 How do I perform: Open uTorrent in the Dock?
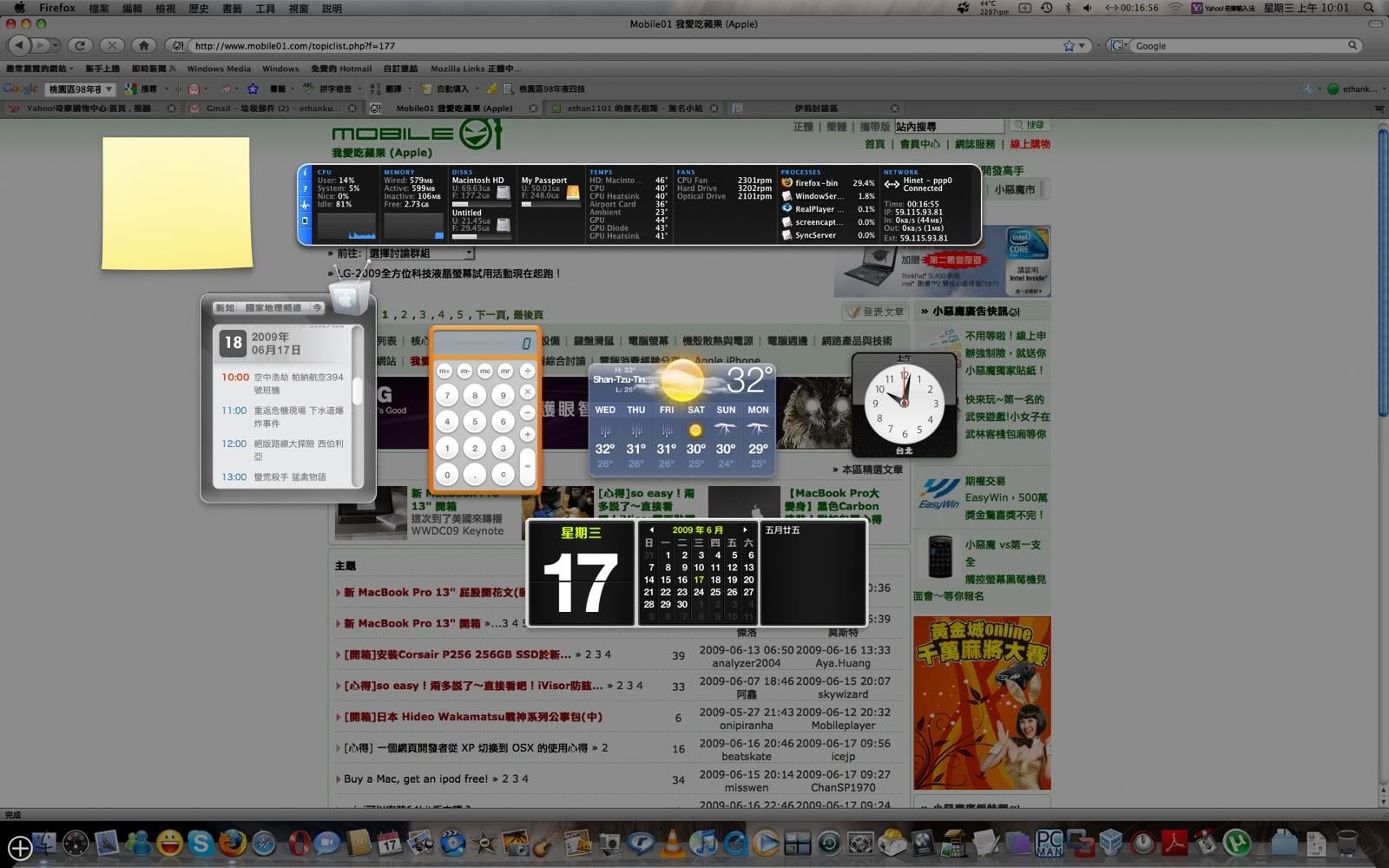[1236, 842]
